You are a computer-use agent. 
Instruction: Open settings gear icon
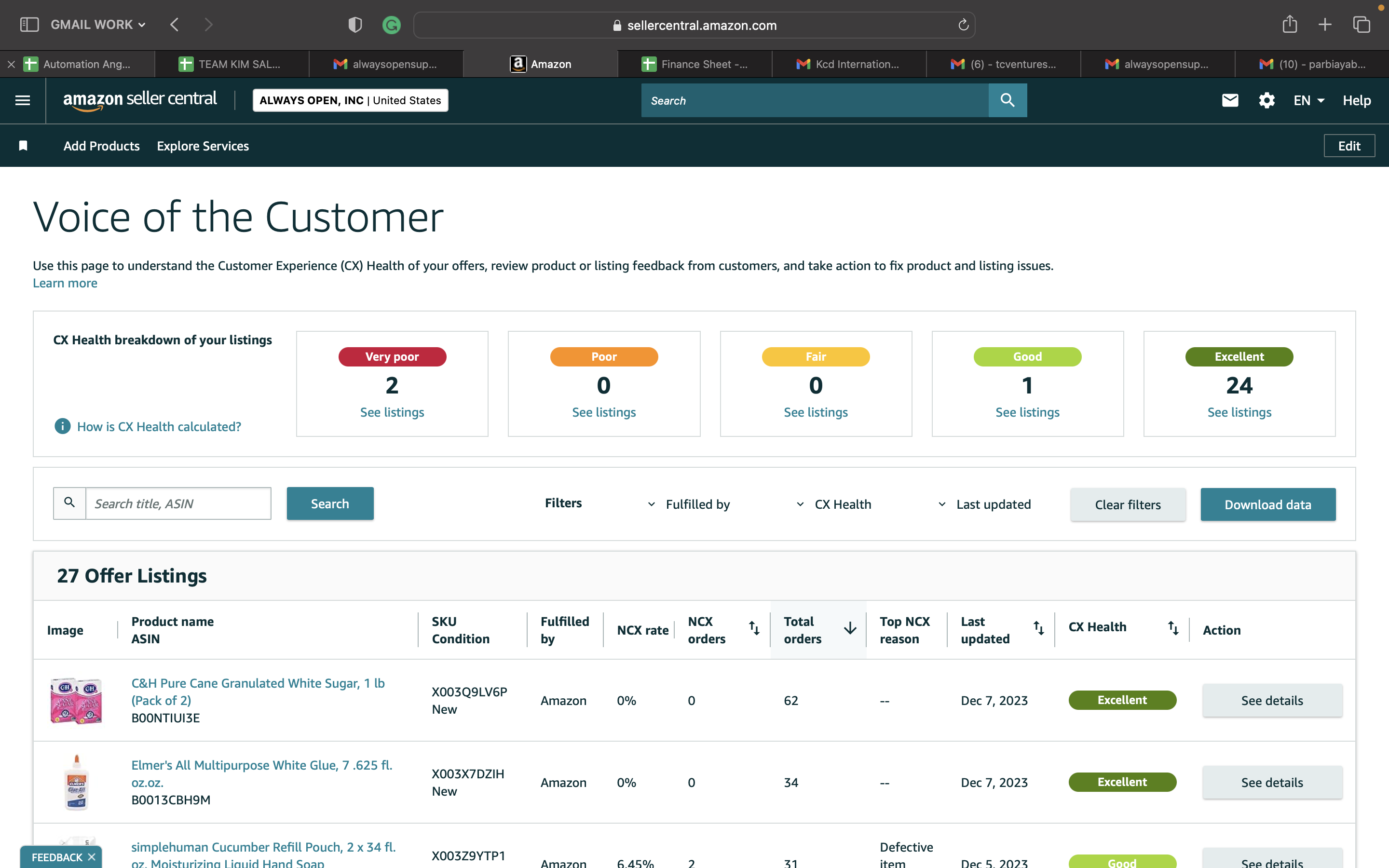pos(1266,100)
